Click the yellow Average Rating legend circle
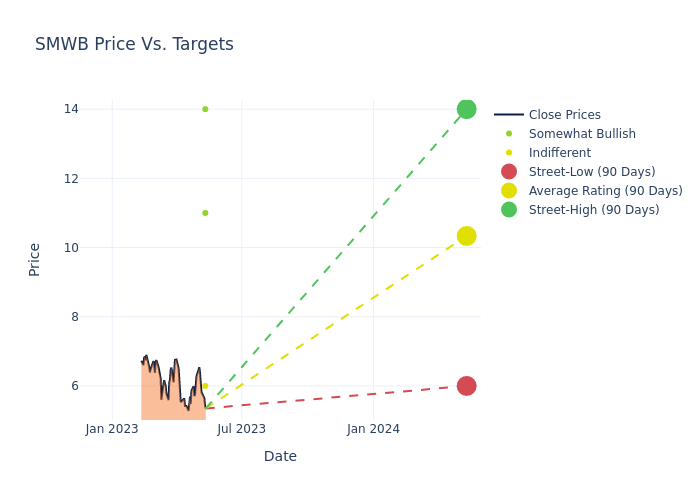Image resolution: width=700 pixels, height=500 pixels. click(509, 191)
